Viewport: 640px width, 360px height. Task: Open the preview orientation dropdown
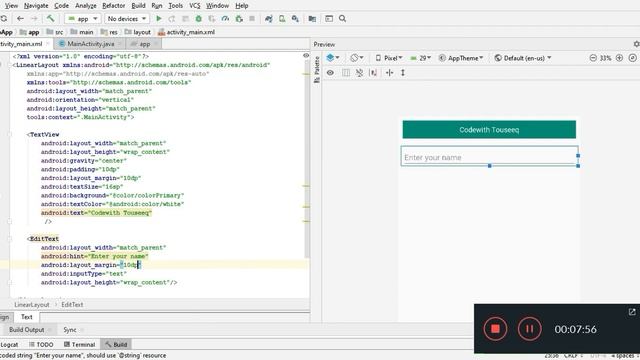[357, 58]
